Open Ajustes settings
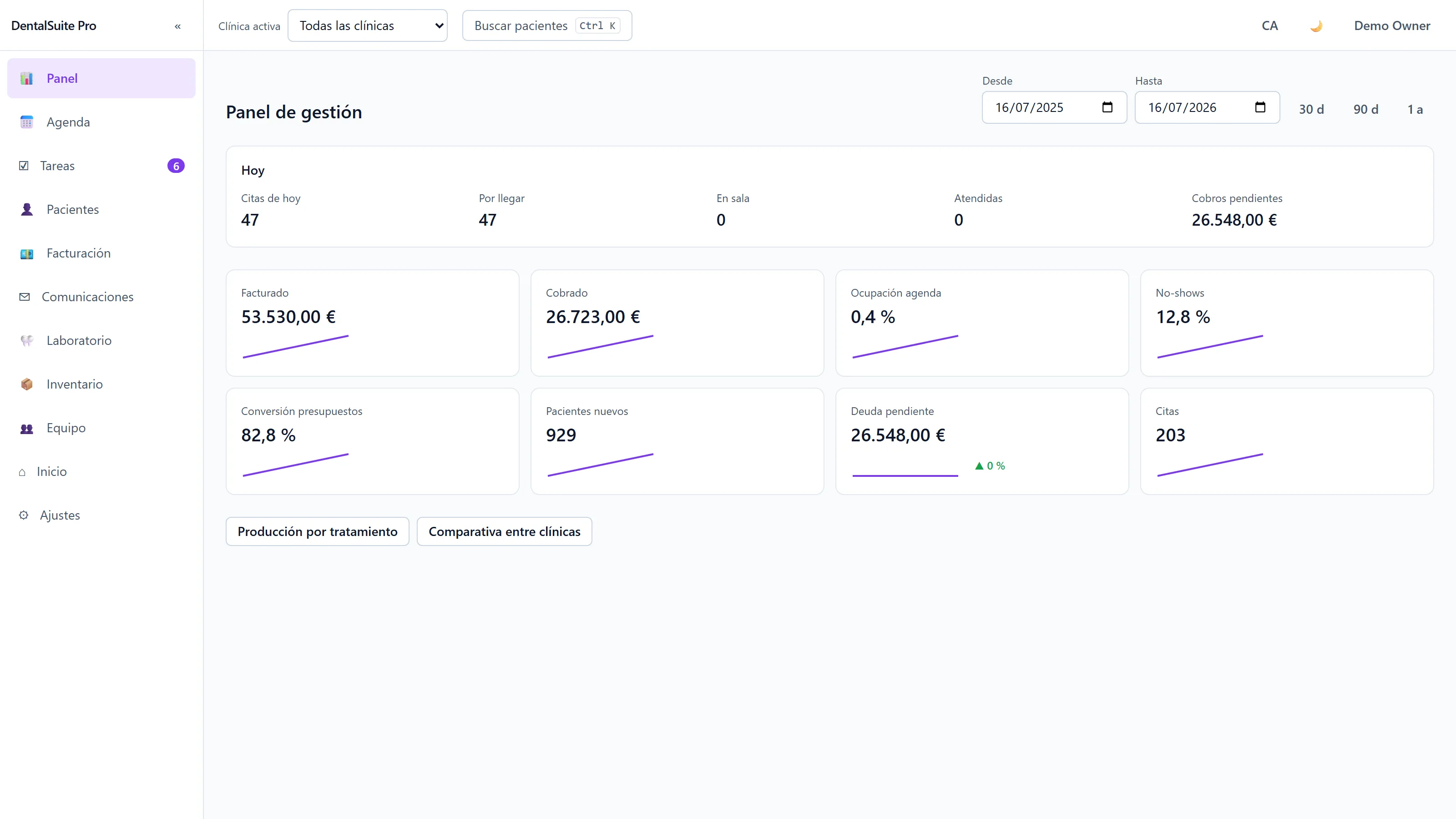 pos(101,516)
